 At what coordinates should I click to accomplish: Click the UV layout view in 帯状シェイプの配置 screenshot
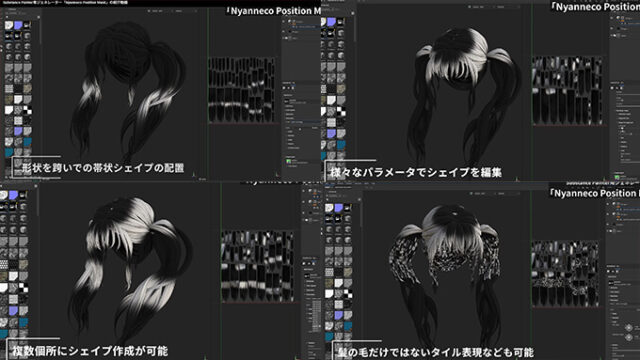click(241, 90)
